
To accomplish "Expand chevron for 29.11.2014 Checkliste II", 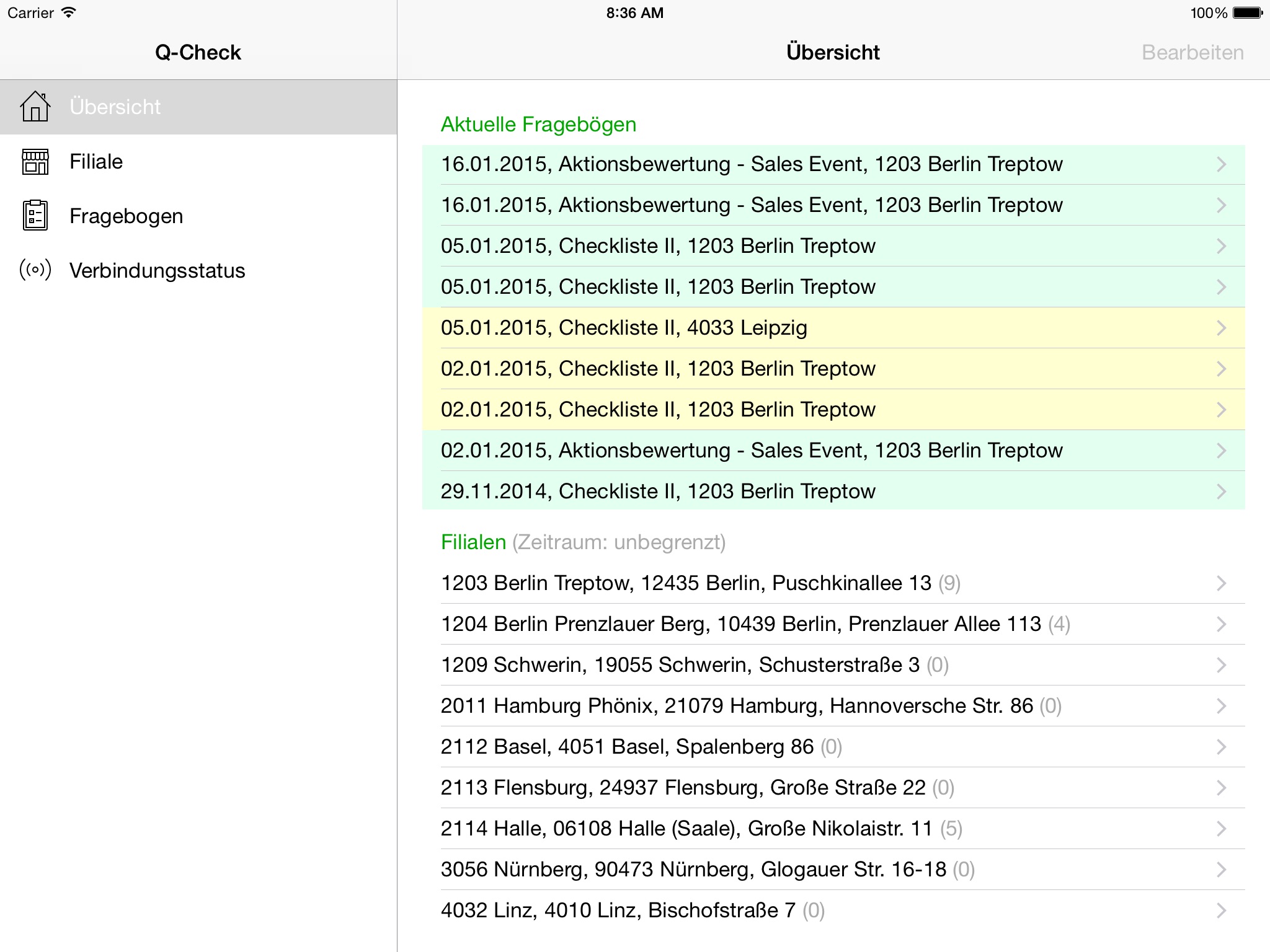I will pos(1221,491).
